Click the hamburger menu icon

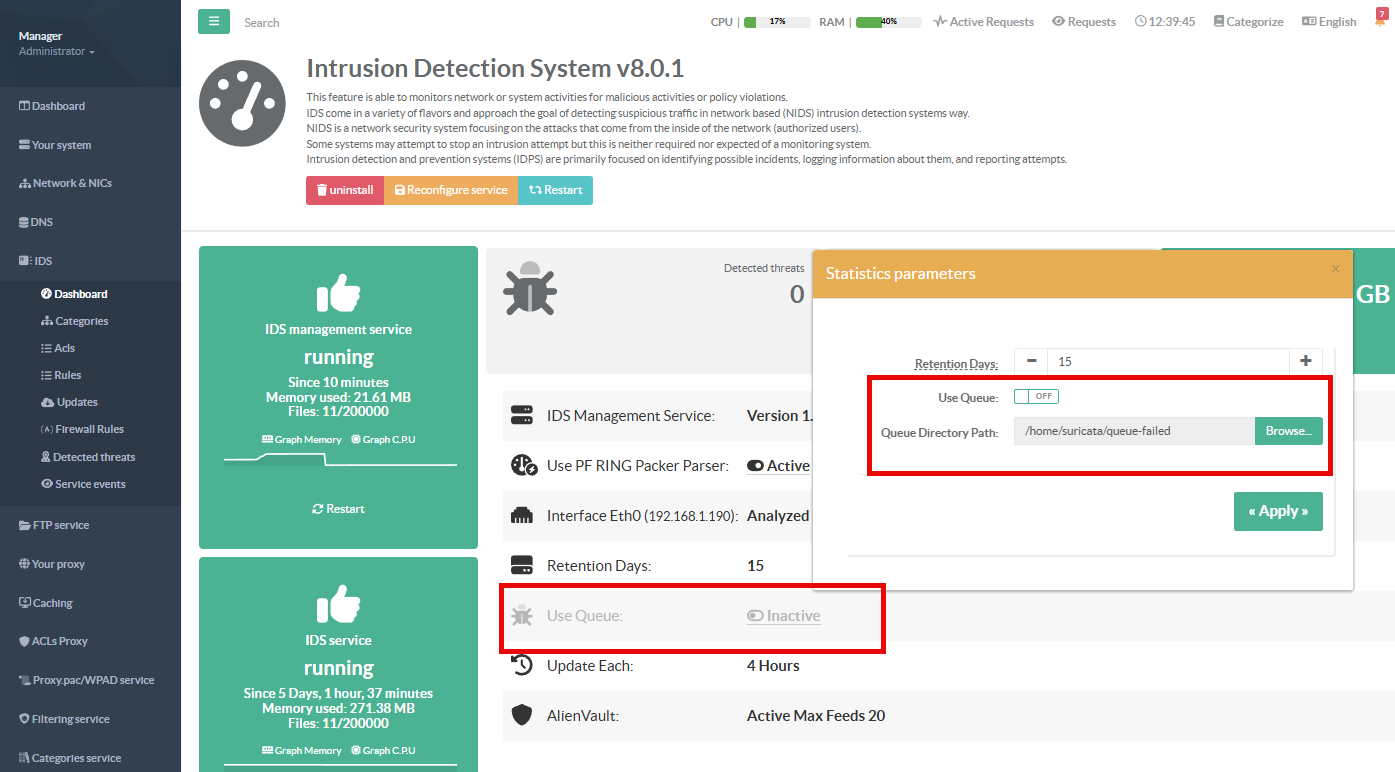(x=213, y=21)
